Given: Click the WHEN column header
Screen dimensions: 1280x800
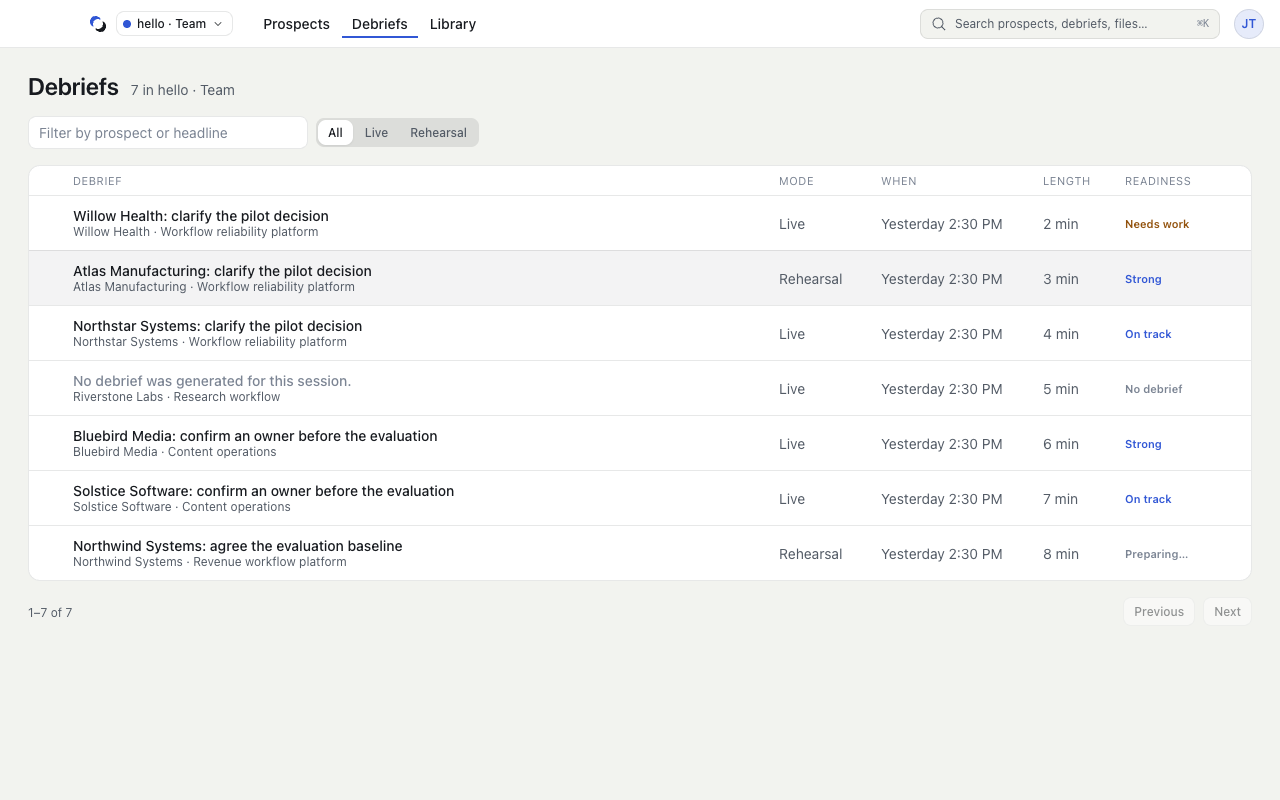Looking at the screenshot, I should (899, 181).
